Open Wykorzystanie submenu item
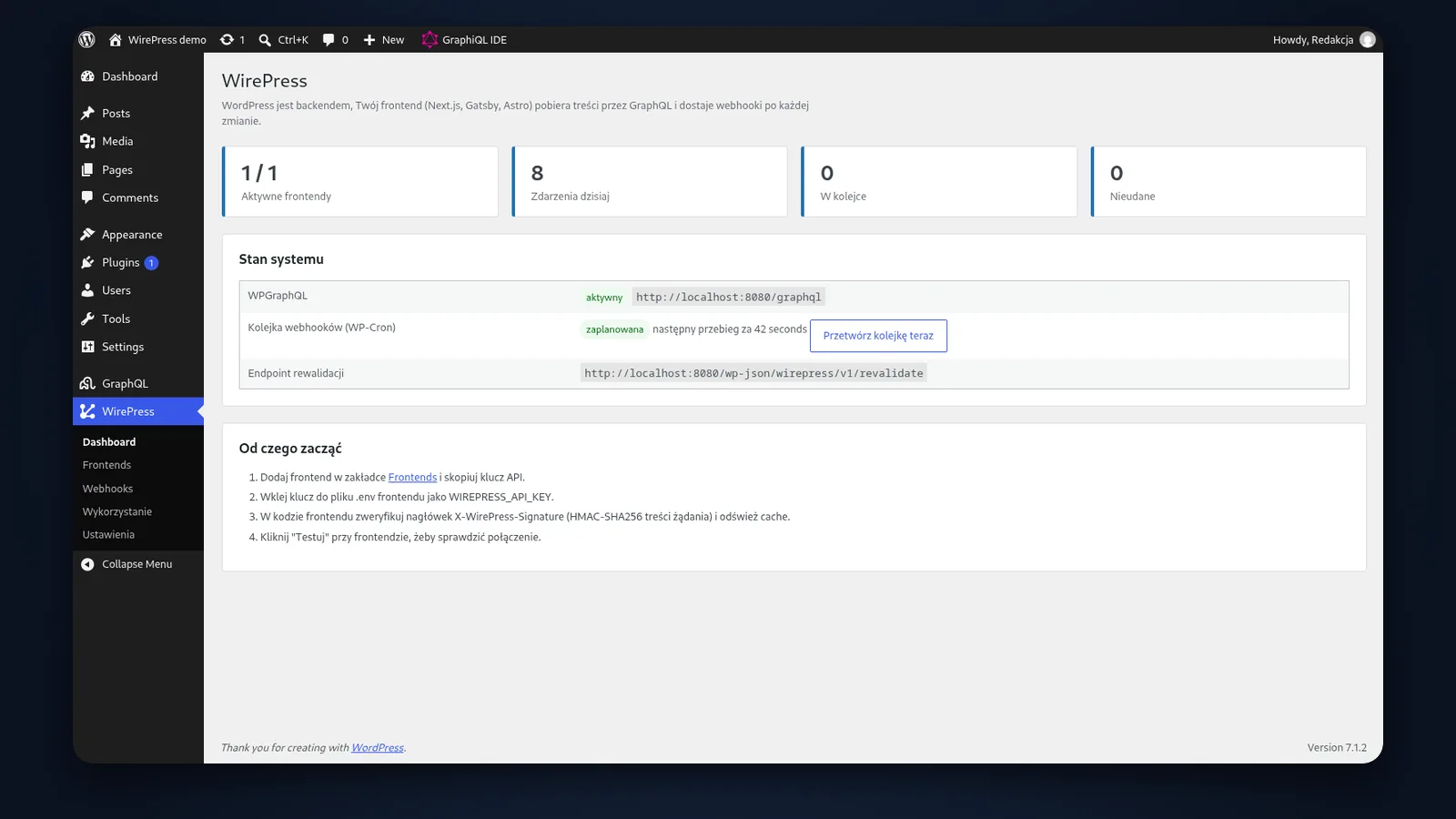 [x=117, y=511]
